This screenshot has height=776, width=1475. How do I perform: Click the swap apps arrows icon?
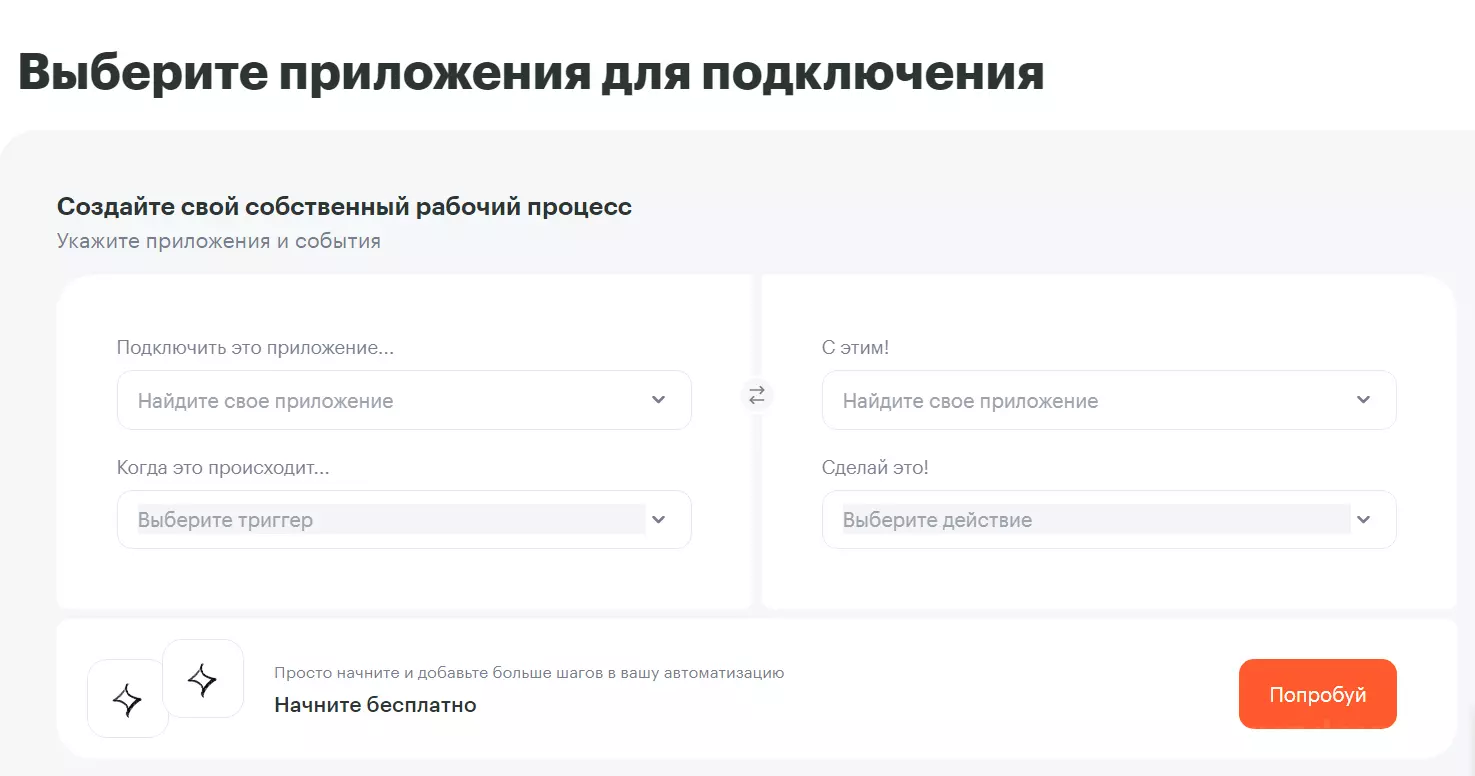(757, 396)
